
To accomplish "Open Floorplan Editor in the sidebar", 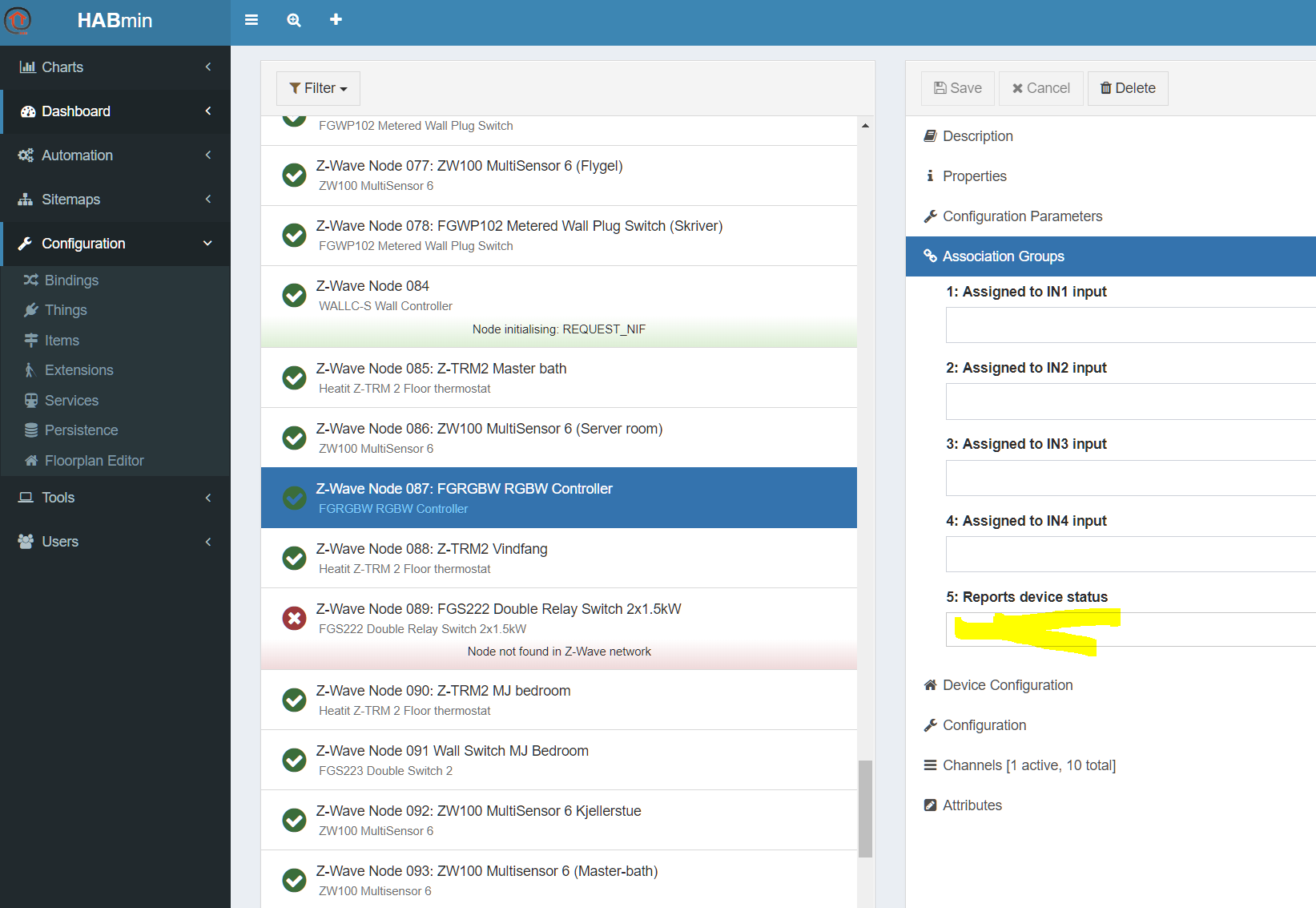I will tap(94, 461).
